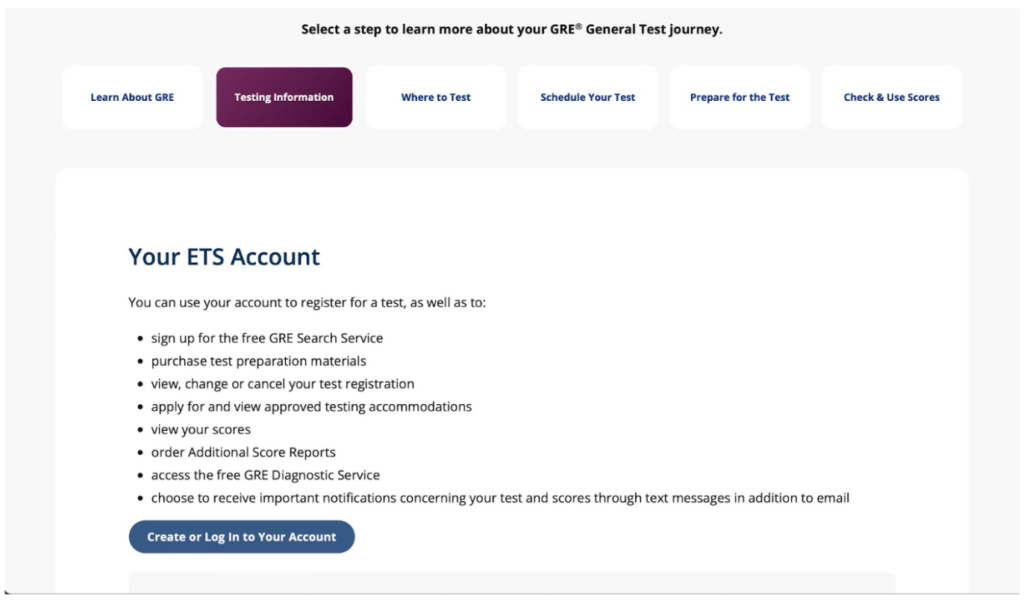Select the Testing Information step

(284, 97)
